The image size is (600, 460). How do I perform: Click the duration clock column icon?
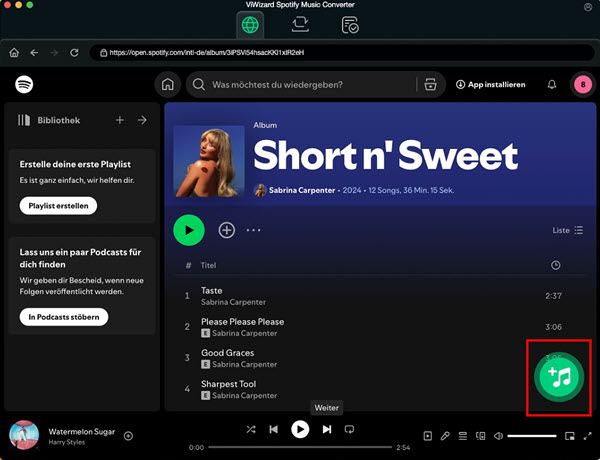coord(556,265)
